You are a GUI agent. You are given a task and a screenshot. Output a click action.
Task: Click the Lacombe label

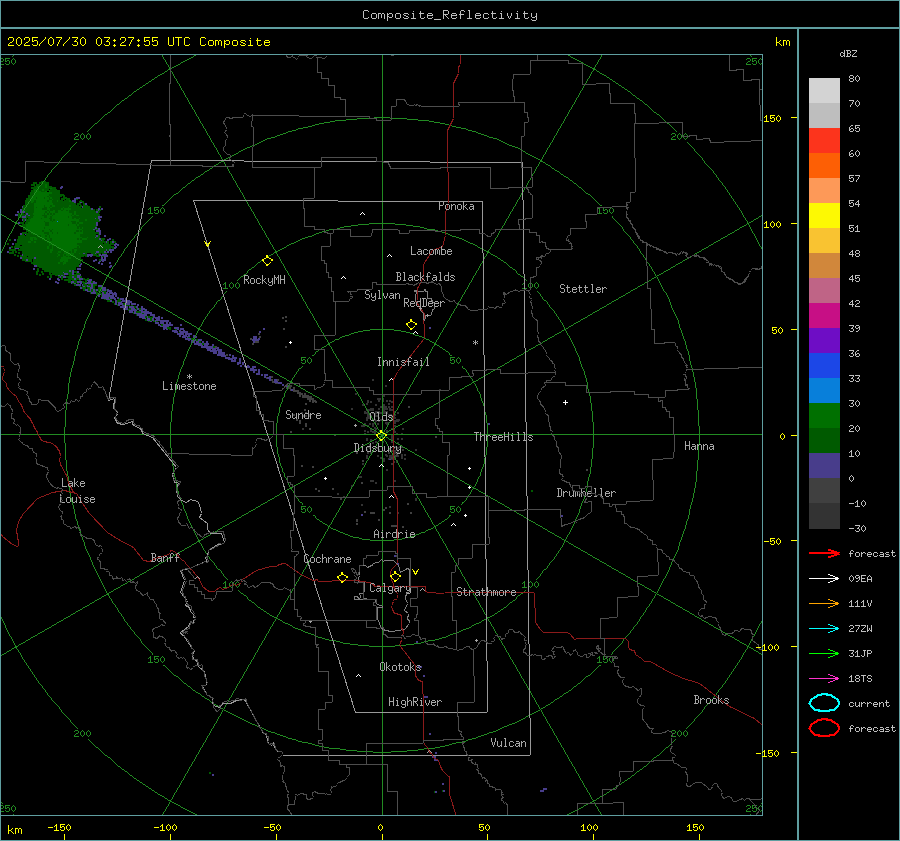[x=431, y=251]
